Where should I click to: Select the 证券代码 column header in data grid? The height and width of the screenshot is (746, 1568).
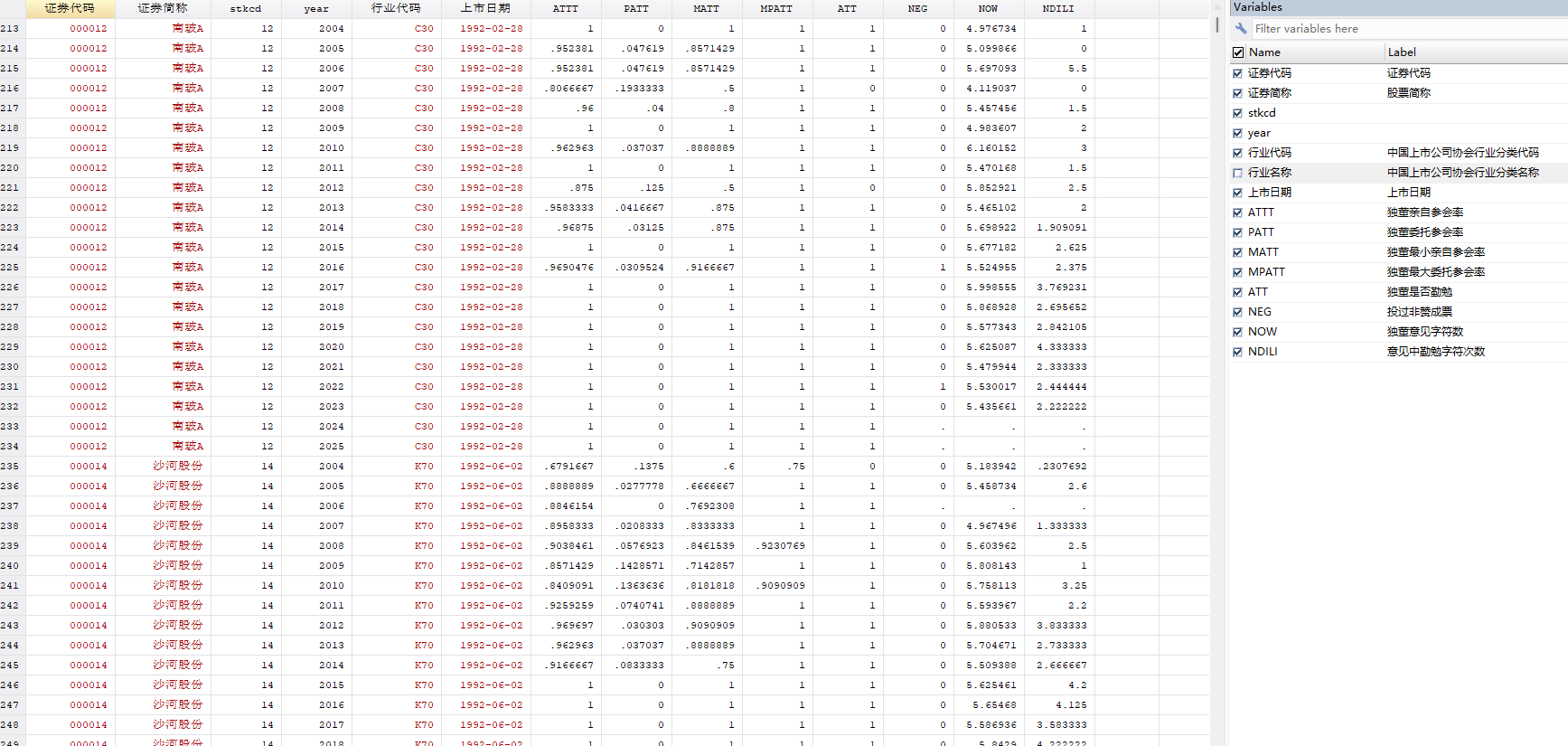pos(70,8)
